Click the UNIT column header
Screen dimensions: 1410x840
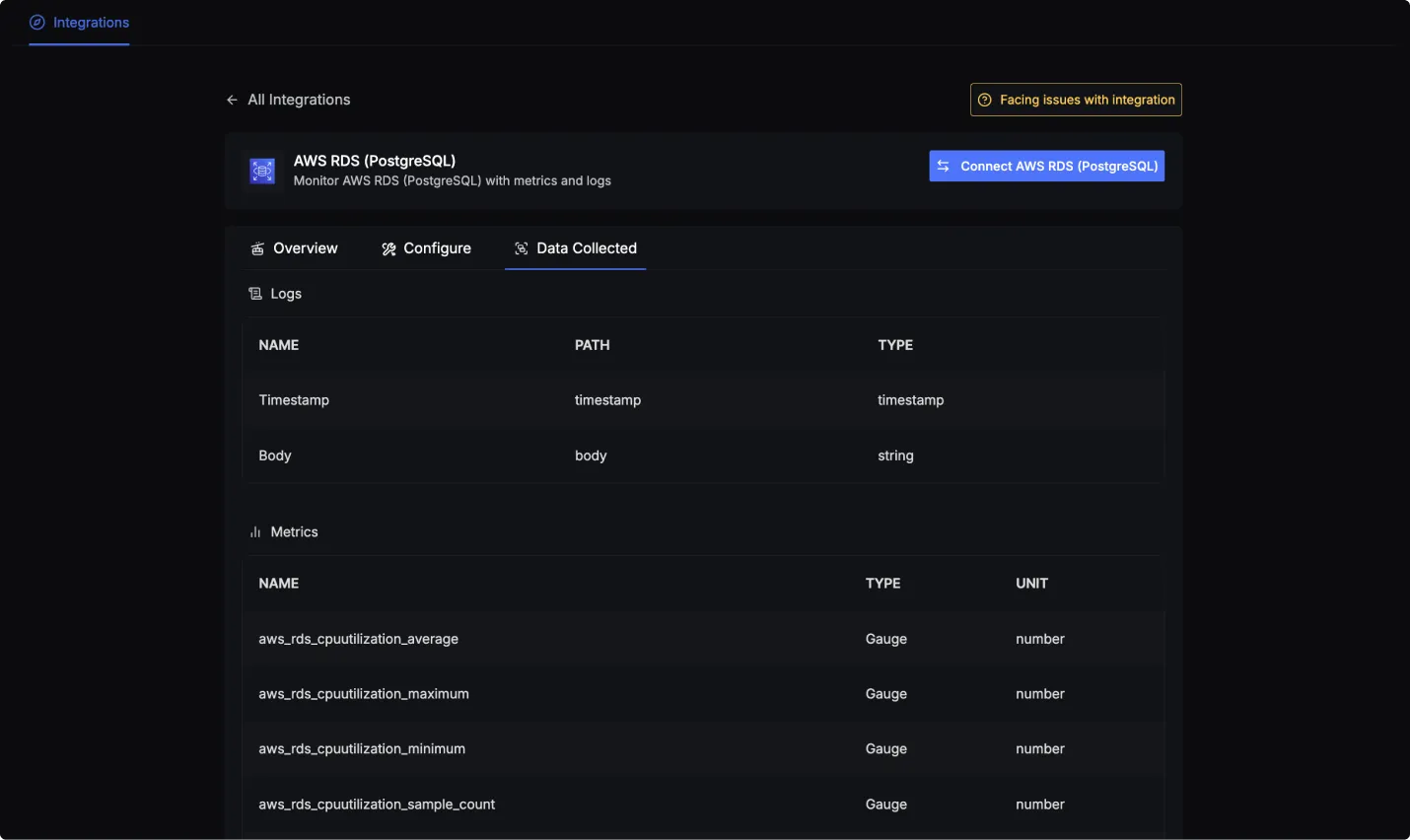[x=1031, y=584]
